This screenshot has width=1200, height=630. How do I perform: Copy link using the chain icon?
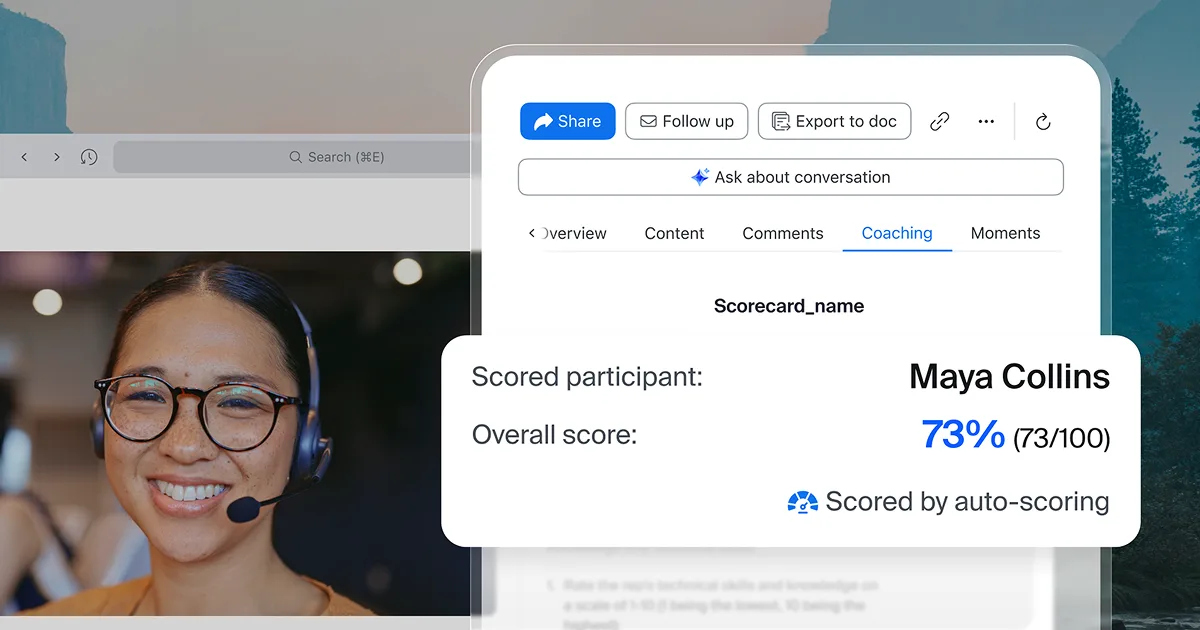(x=940, y=122)
